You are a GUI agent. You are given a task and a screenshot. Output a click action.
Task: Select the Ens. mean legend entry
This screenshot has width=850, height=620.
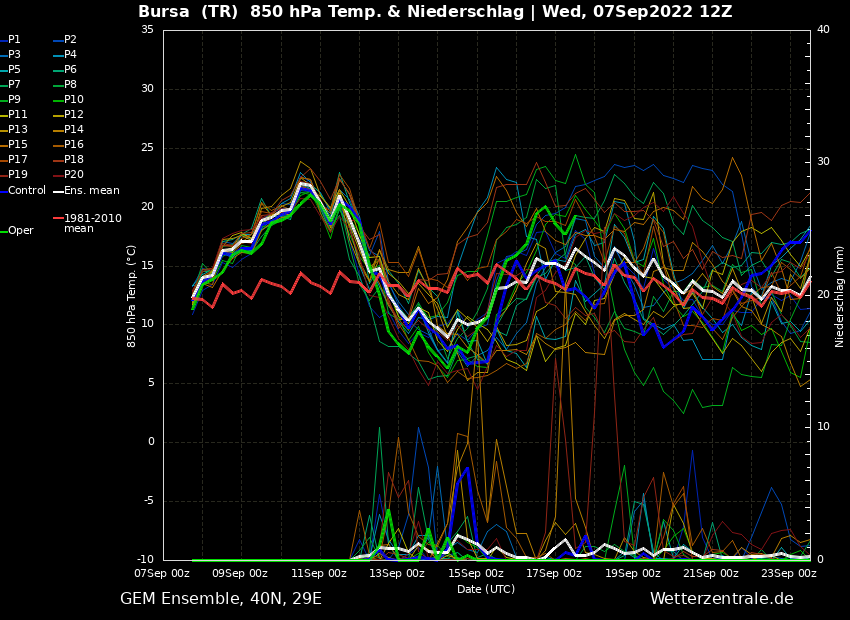coord(87,191)
